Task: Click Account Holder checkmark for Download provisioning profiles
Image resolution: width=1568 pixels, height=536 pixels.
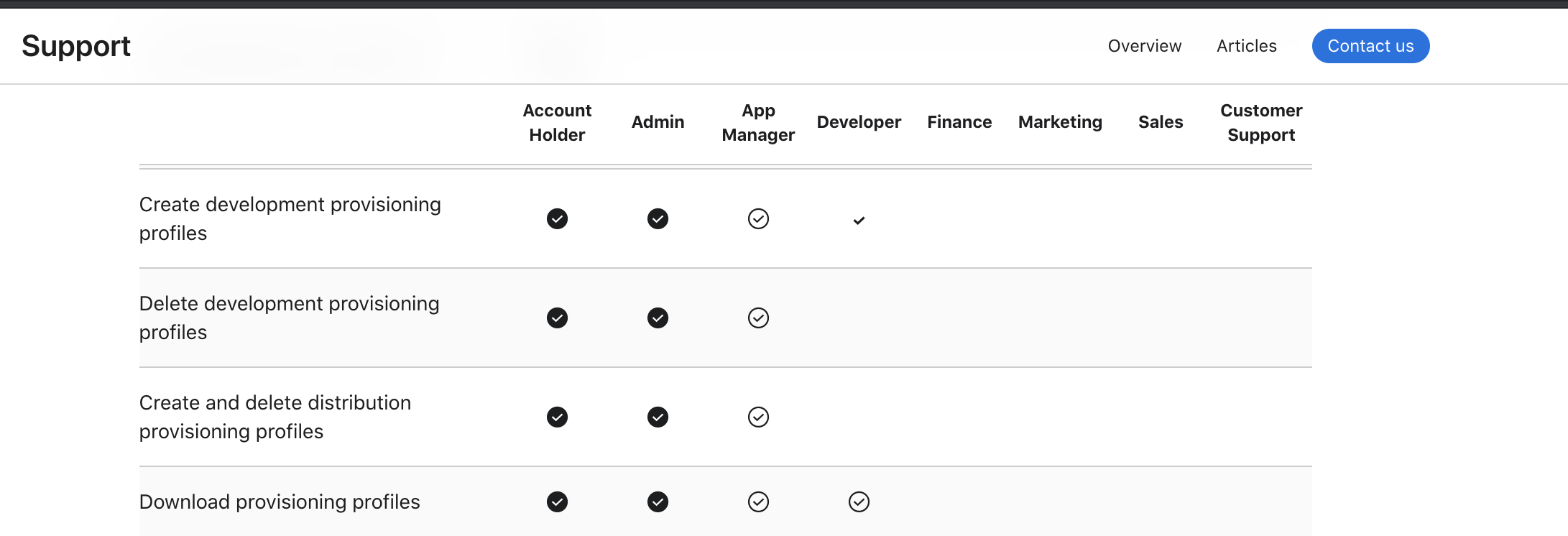Action: [x=557, y=502]
